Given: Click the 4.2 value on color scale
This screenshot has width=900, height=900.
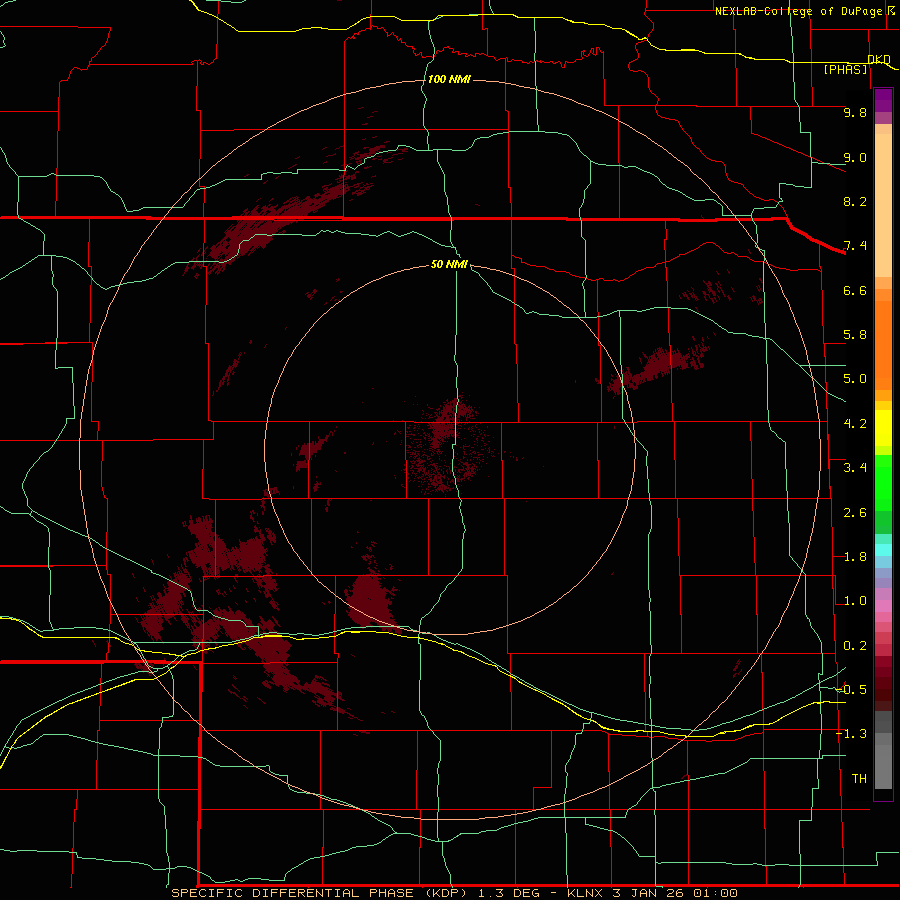Looking at the screenshot, I should point(855,424).
